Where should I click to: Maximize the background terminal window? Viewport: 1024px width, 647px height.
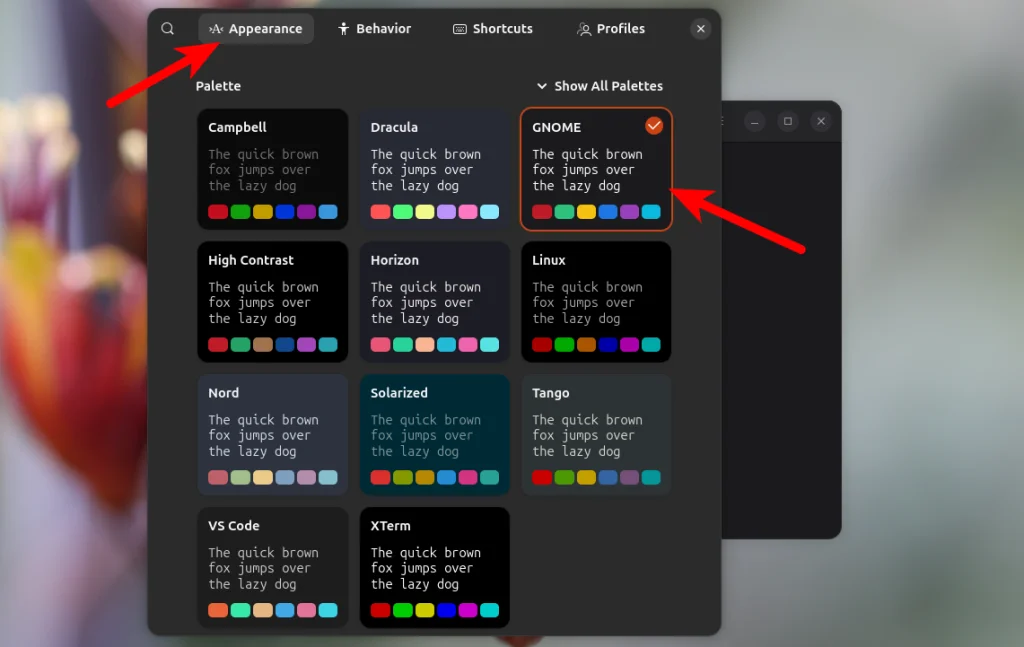click(788, 121)
